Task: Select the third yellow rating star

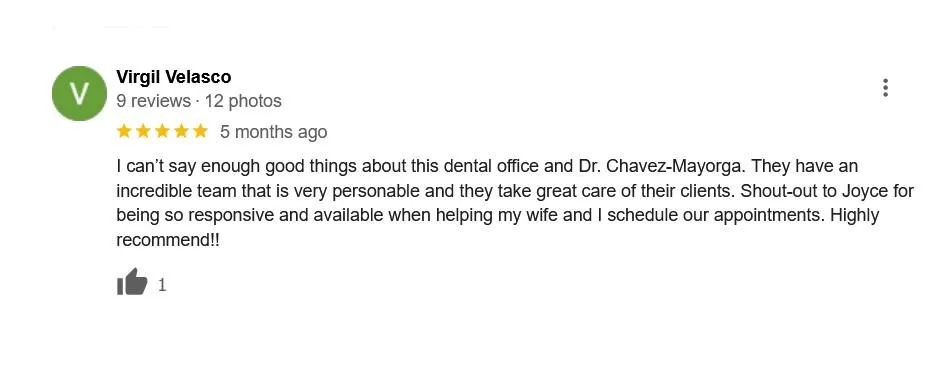Action: [162, 131]
